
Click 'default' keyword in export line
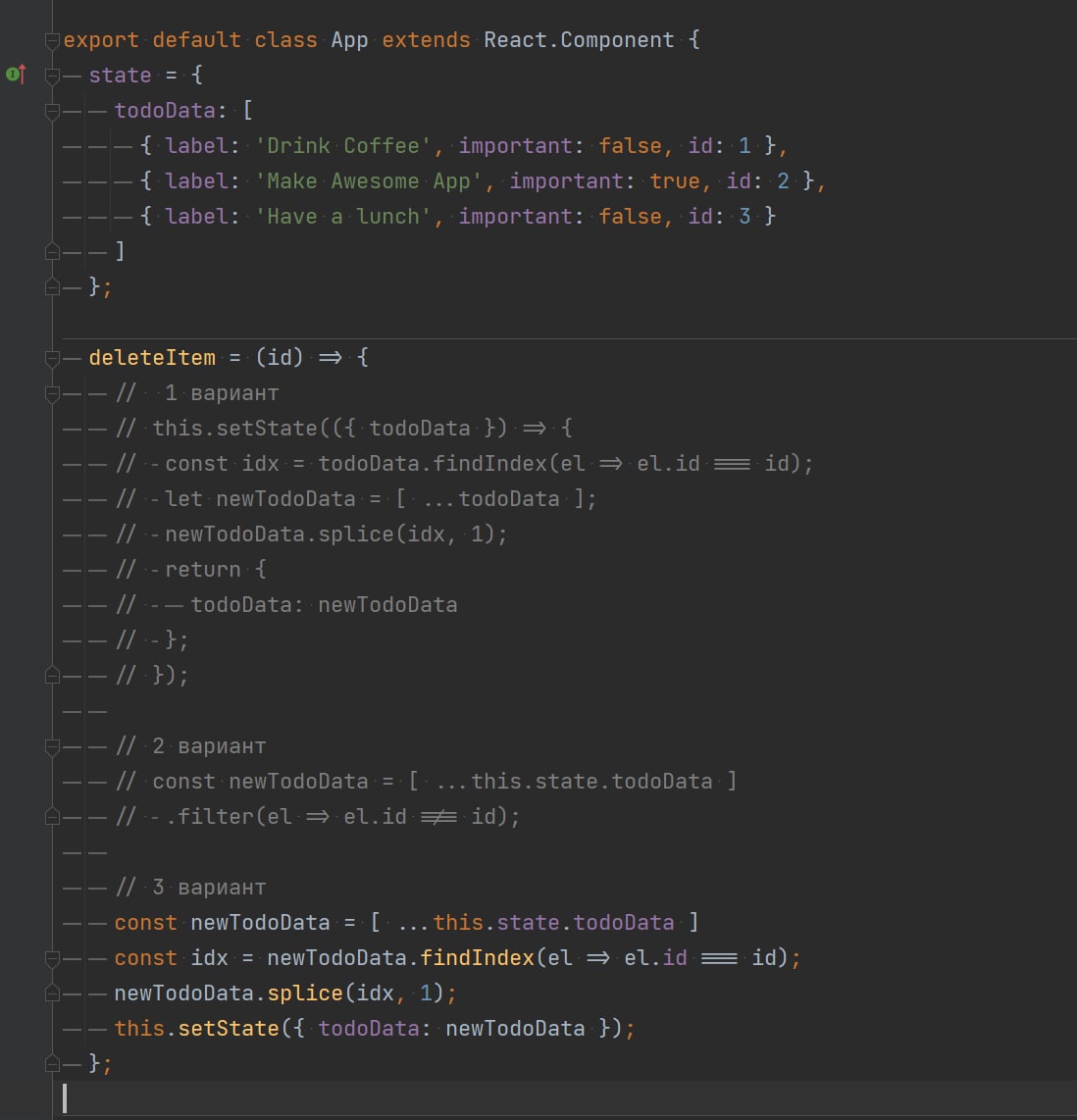coord(196,40)
